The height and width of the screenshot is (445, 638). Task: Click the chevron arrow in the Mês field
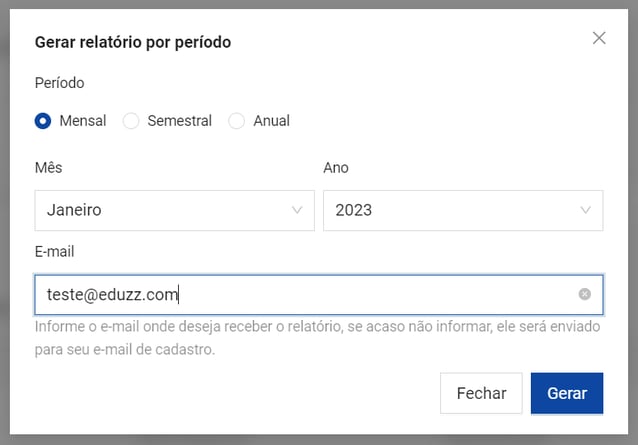pyautogui.click(x=297, y=210)
